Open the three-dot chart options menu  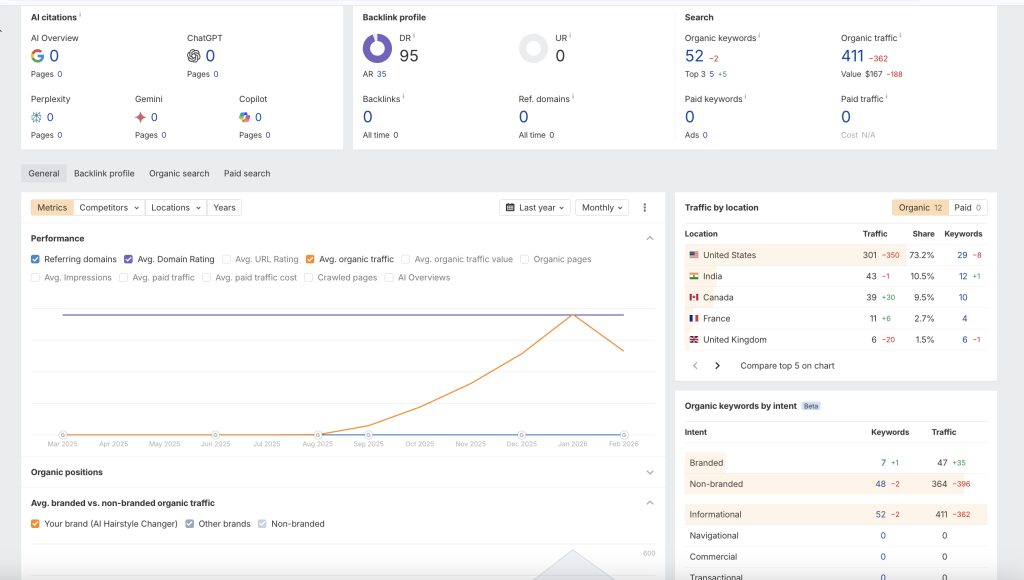click(645, 208)
